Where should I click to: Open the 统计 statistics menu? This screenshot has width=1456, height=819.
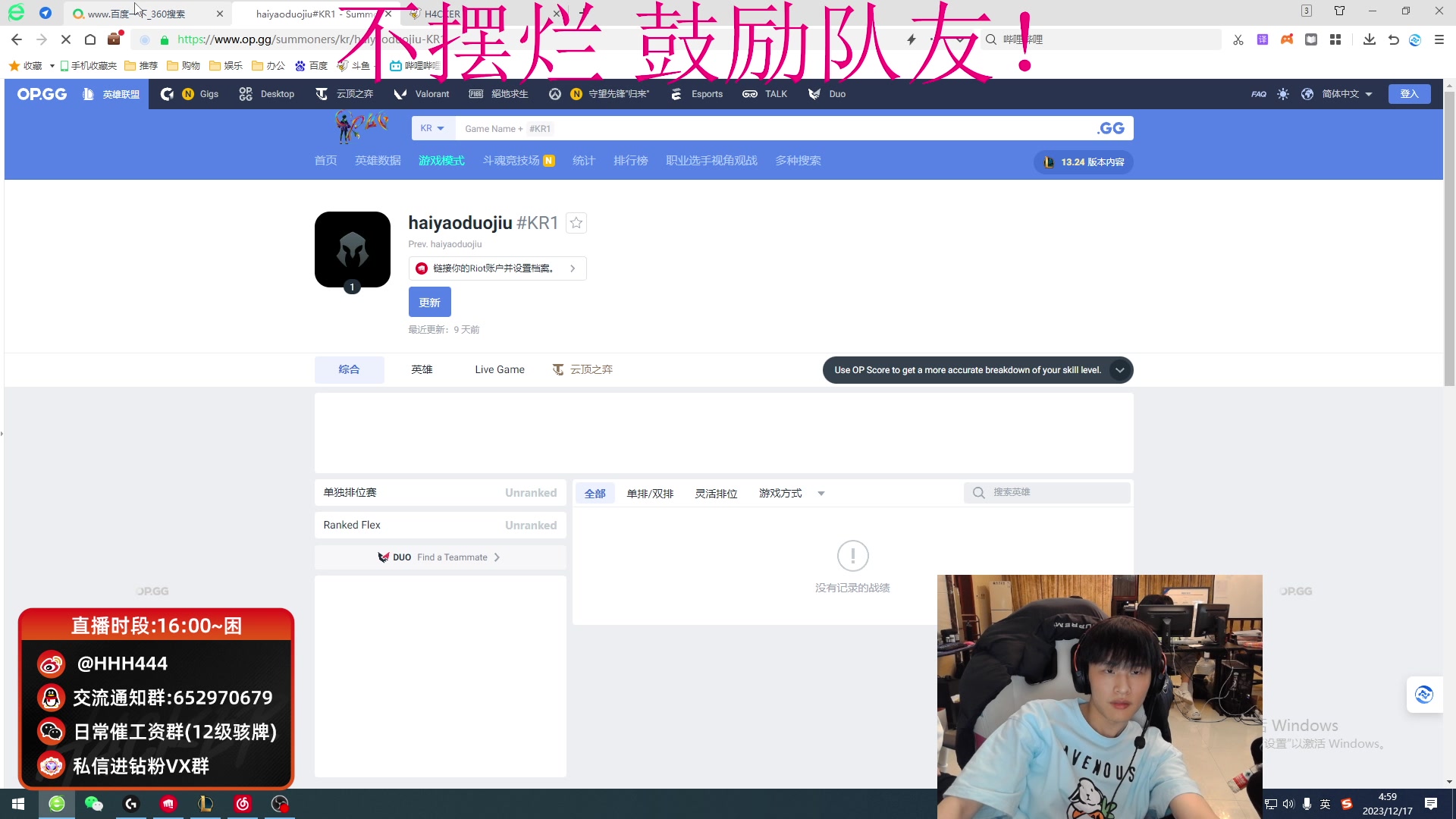pyautogui.click(x=584, y=161)
